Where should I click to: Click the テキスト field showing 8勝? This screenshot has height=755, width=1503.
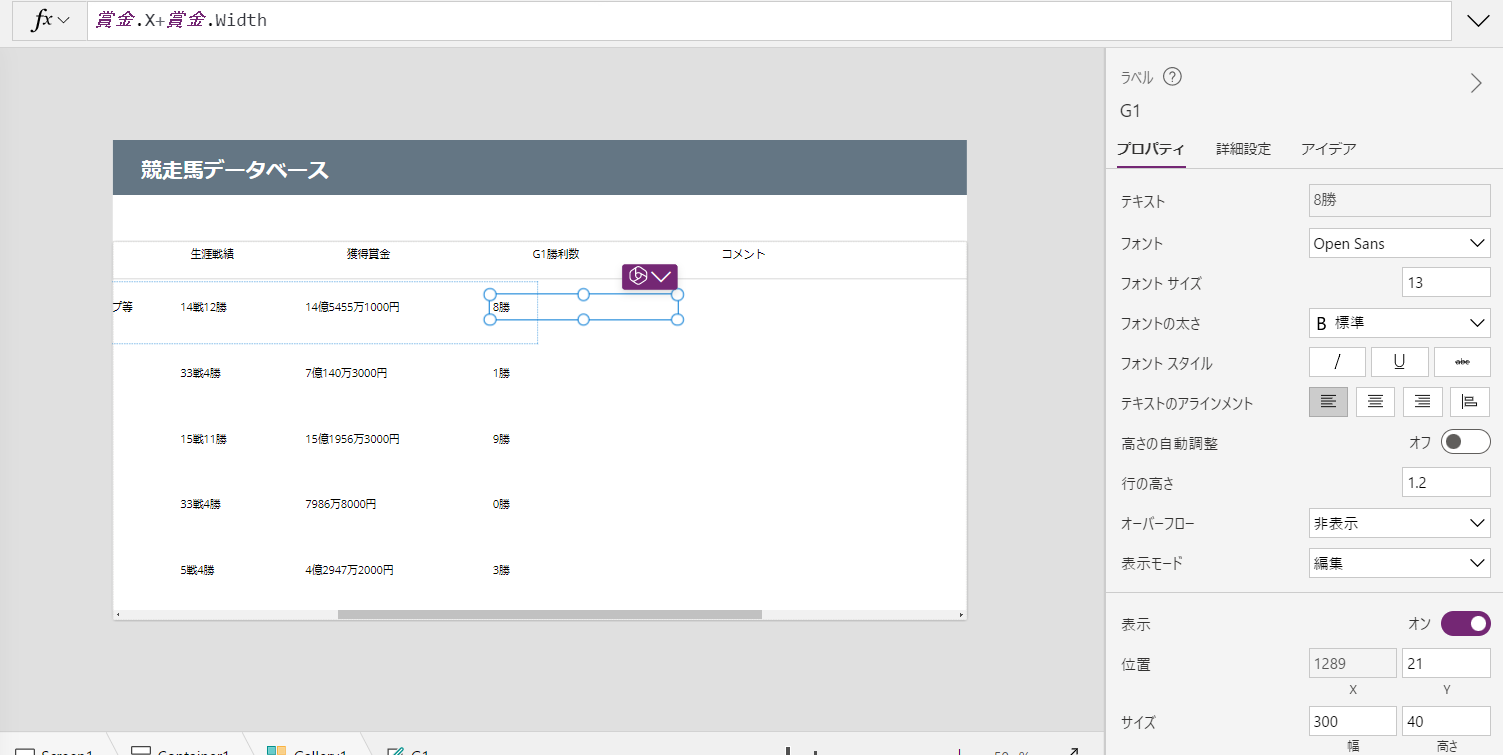(1400, 201)
